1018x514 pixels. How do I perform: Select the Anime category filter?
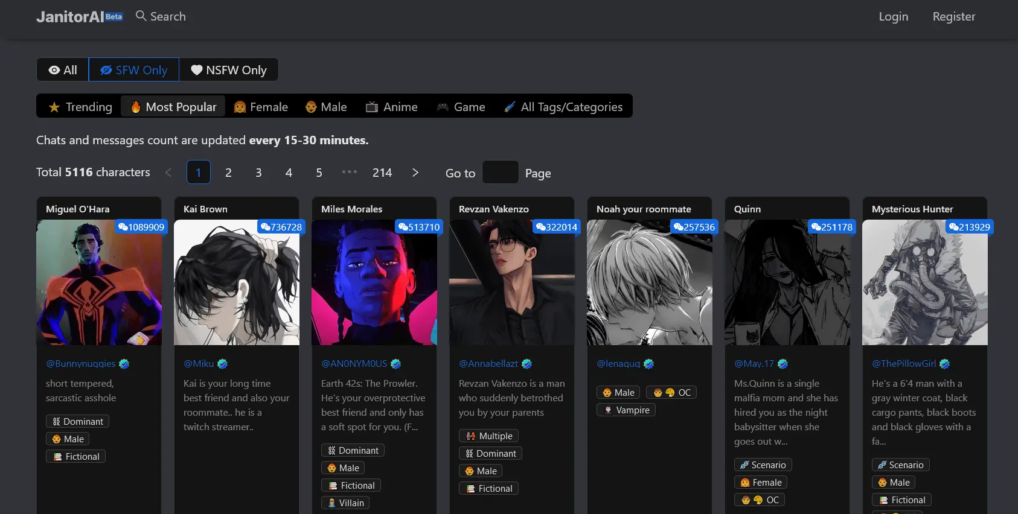pos(391,107)
